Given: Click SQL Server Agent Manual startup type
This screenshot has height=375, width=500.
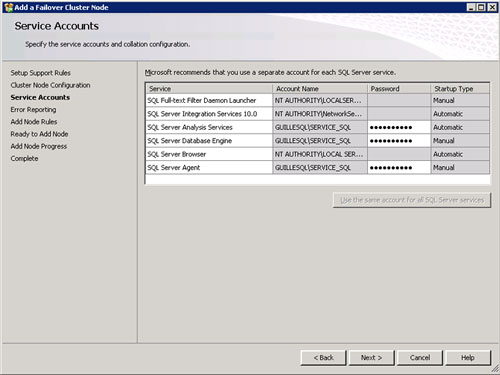Looking at the screenshot, I should tap(460, 168).
